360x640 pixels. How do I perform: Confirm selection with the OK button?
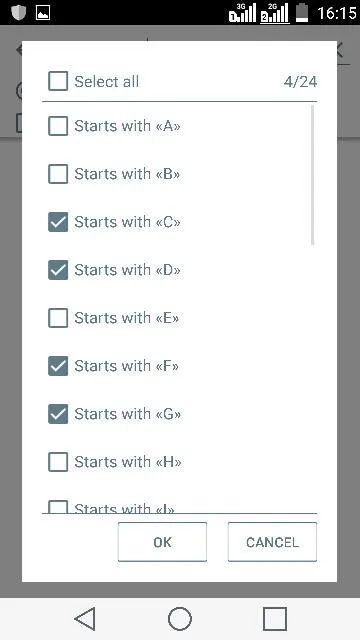point(162,542)
